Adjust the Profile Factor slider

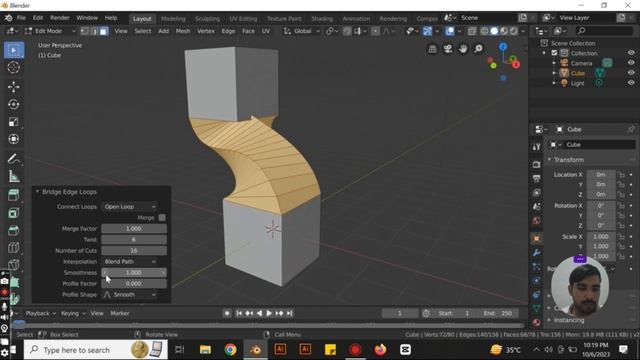click(x=134, y=284)
